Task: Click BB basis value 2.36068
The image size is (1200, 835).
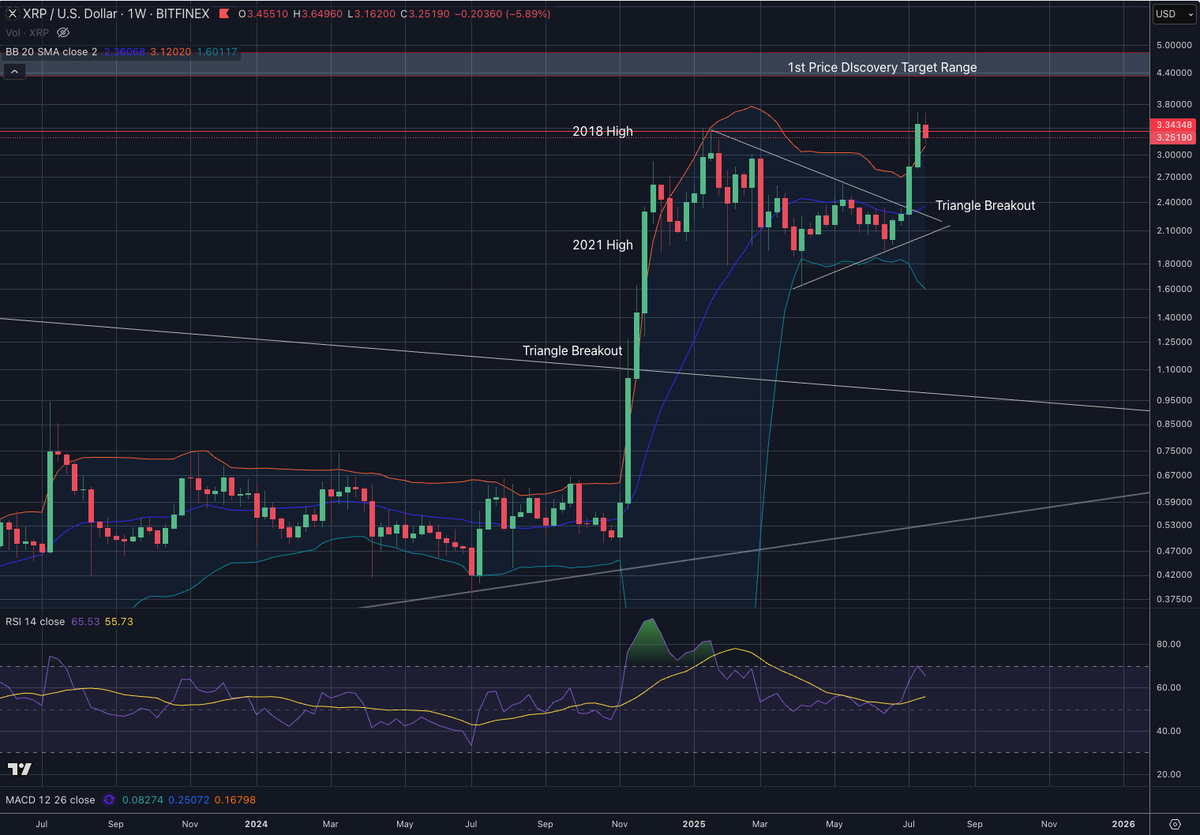Action: [125, 50]
